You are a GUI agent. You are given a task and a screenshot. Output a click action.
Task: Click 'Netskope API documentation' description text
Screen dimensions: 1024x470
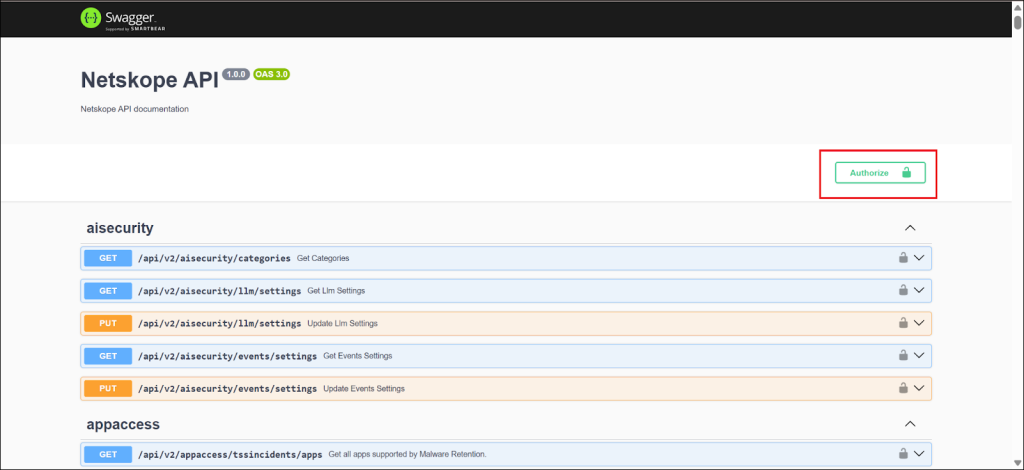(135, 109)
